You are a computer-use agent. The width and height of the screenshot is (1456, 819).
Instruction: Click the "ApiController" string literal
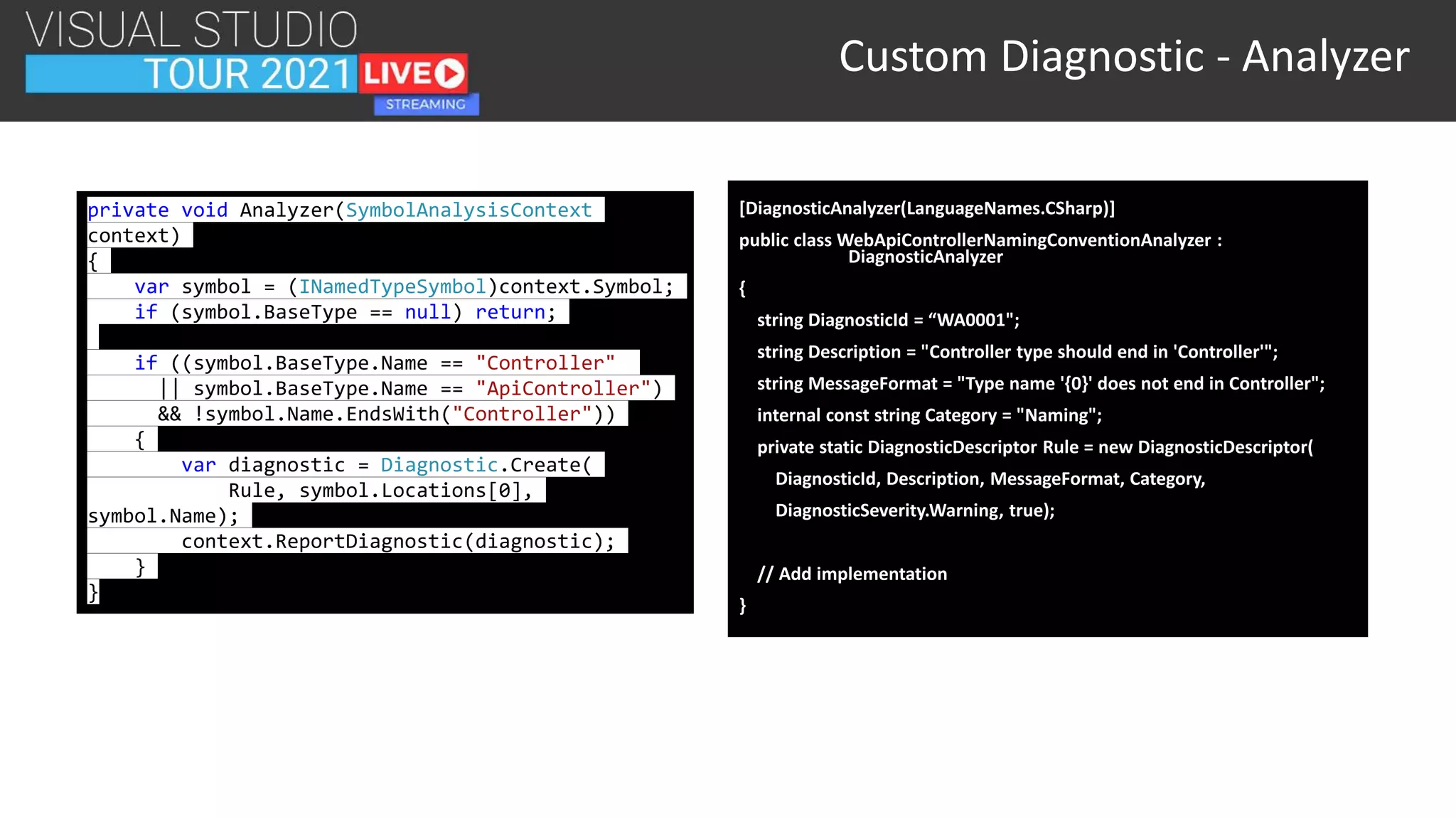(563, 389)
